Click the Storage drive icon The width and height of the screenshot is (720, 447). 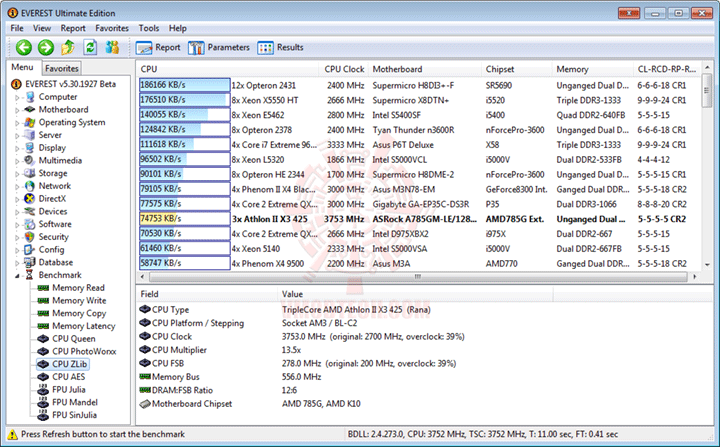[x=30, y=173]
